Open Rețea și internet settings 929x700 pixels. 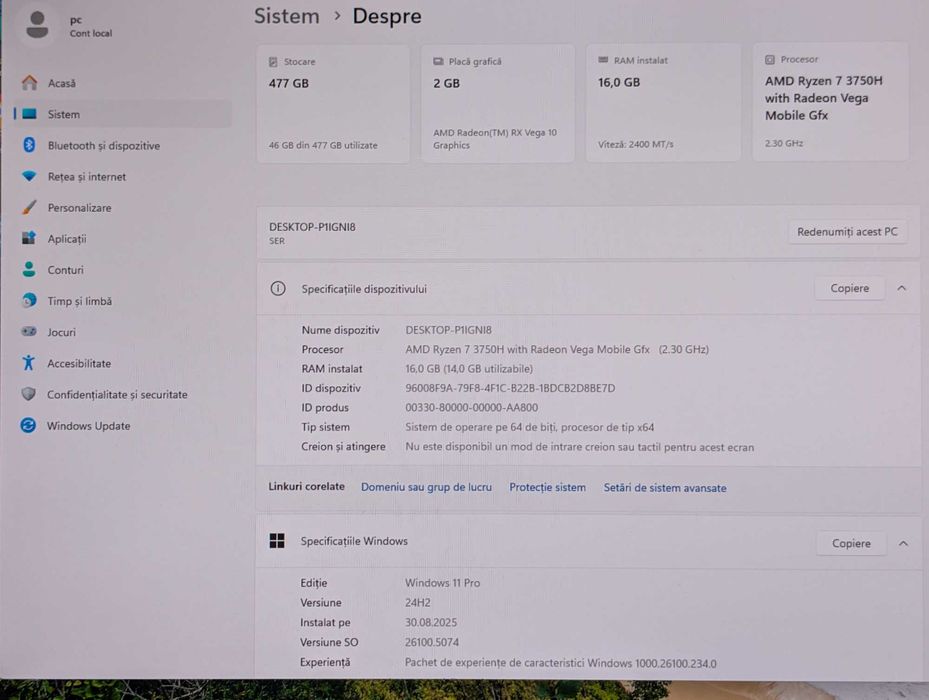click(x=123, y=177)
